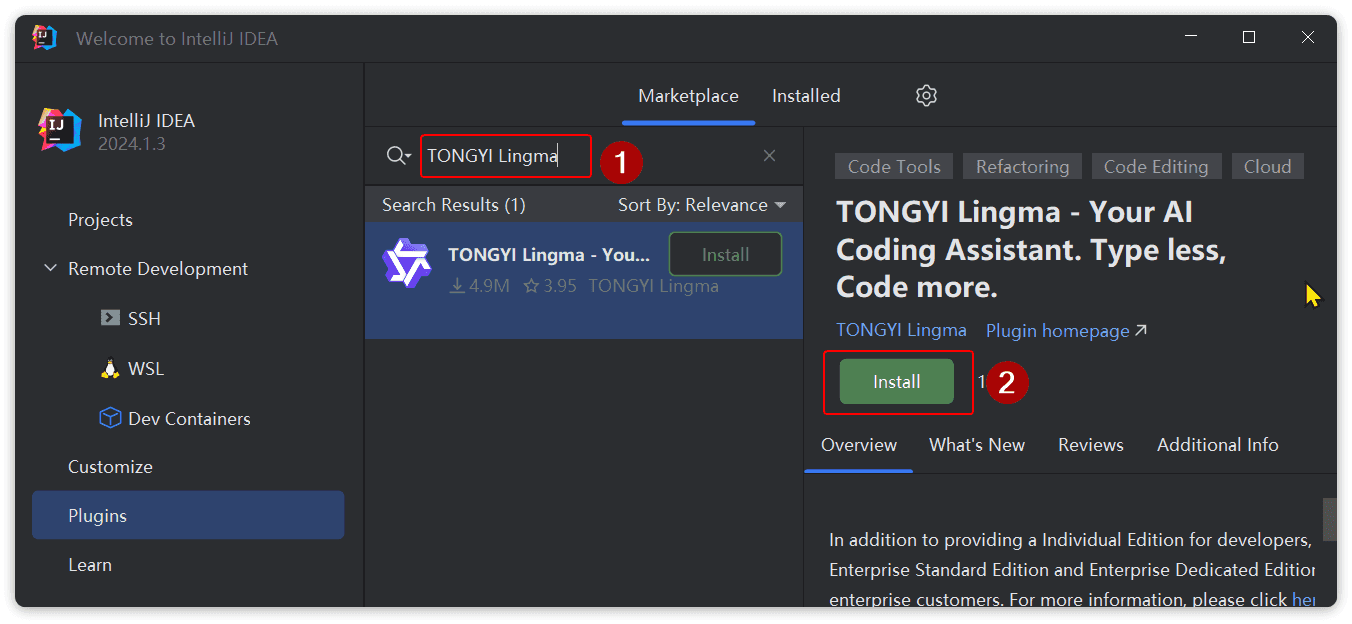
Task: Go to Customize in the sidebar
Action: [x=110, y=467]
